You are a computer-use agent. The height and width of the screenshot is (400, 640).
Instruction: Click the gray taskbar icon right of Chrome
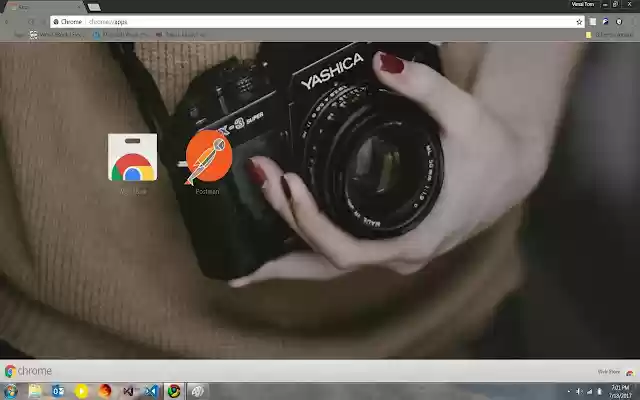pyautogui.click(x=198, y=391)
